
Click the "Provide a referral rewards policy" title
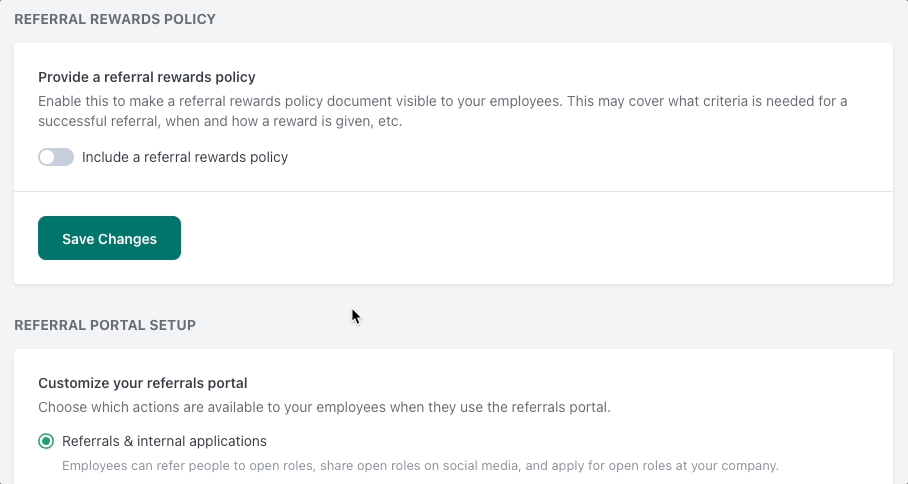click(x=147, y=77)
